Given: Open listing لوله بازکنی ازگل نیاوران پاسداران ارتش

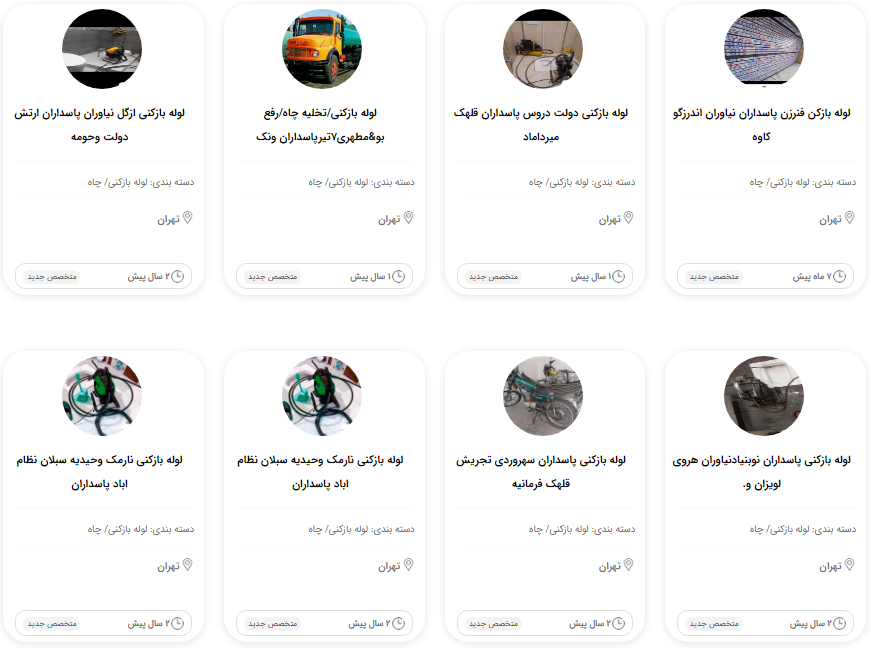Looking at the screenshot, I should (x=99, y=124).
